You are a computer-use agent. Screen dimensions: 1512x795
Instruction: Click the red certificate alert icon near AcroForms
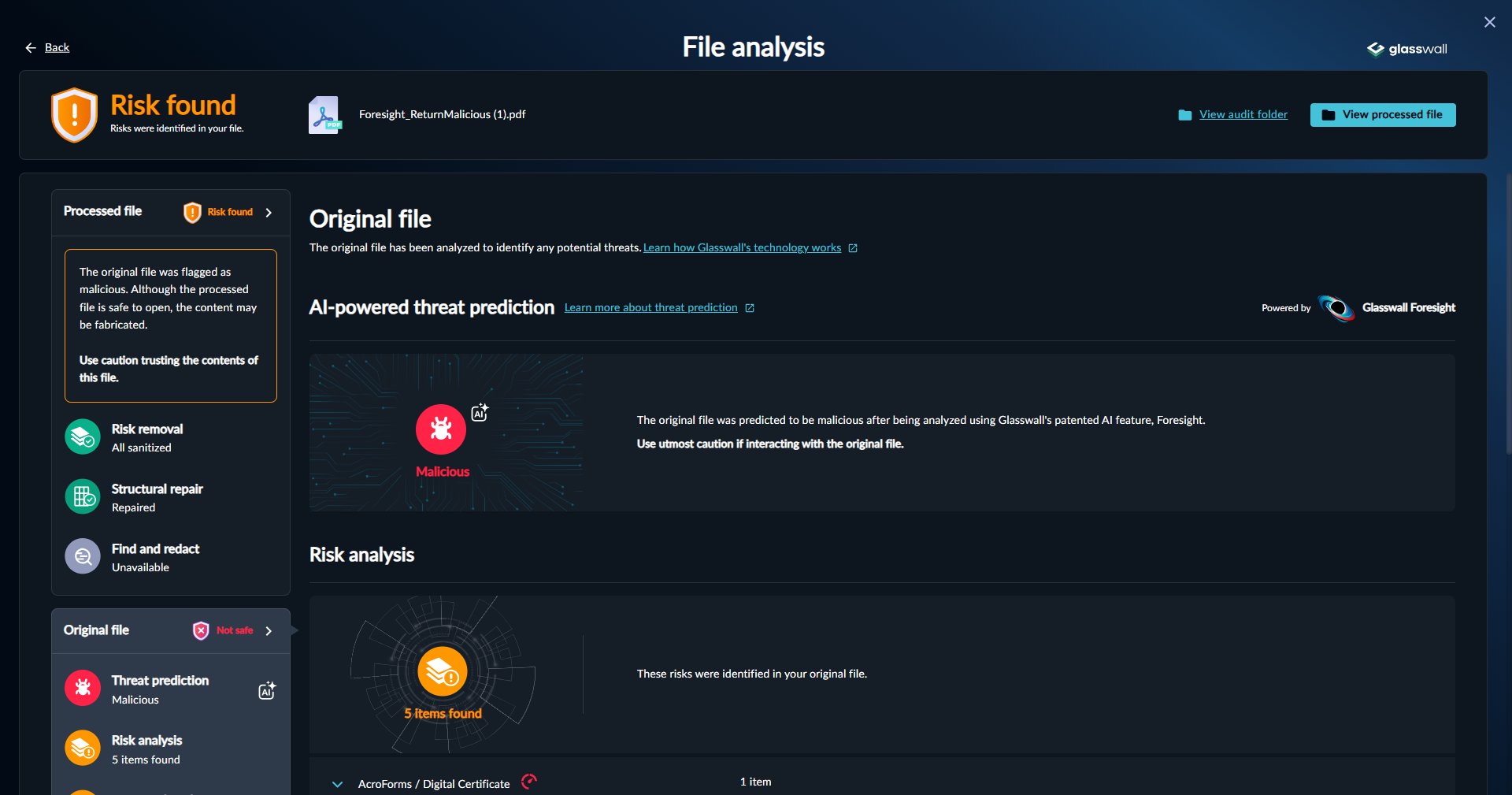click(528, 782)
